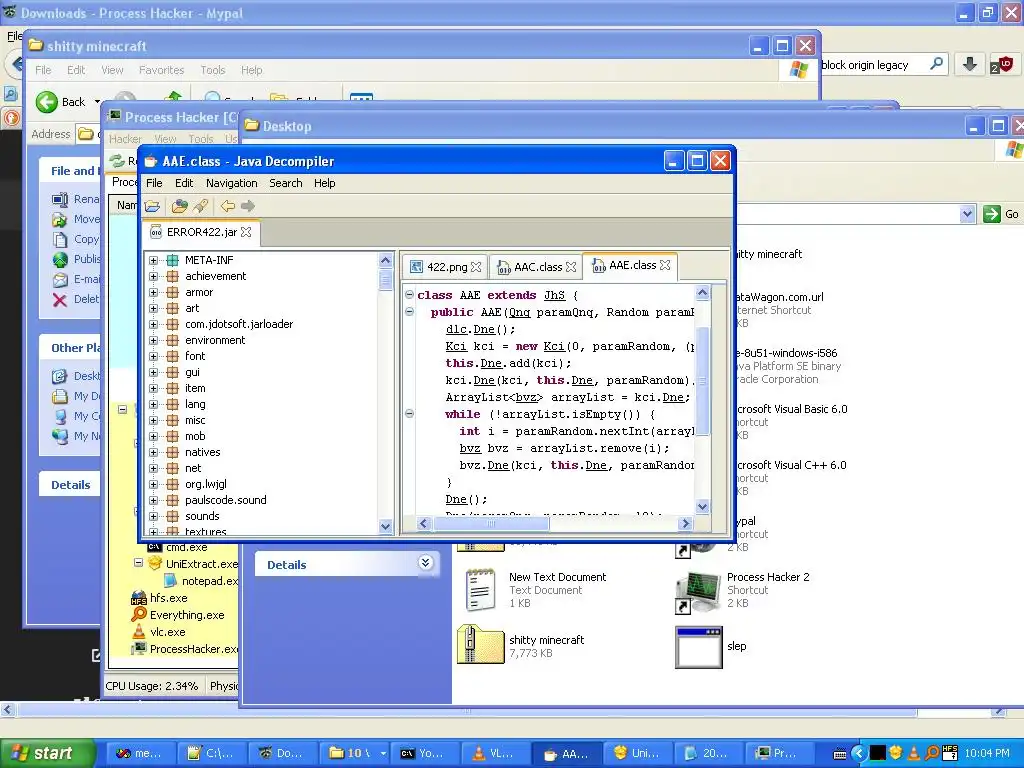Viewport: 1024px width, 768px height.
Task: Open the address bar dropdown in Desktop window
Action: (967, 214)
